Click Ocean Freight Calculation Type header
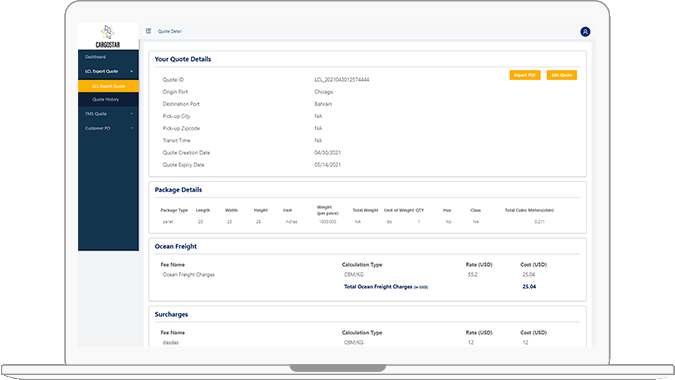 (x=362, y=265)
